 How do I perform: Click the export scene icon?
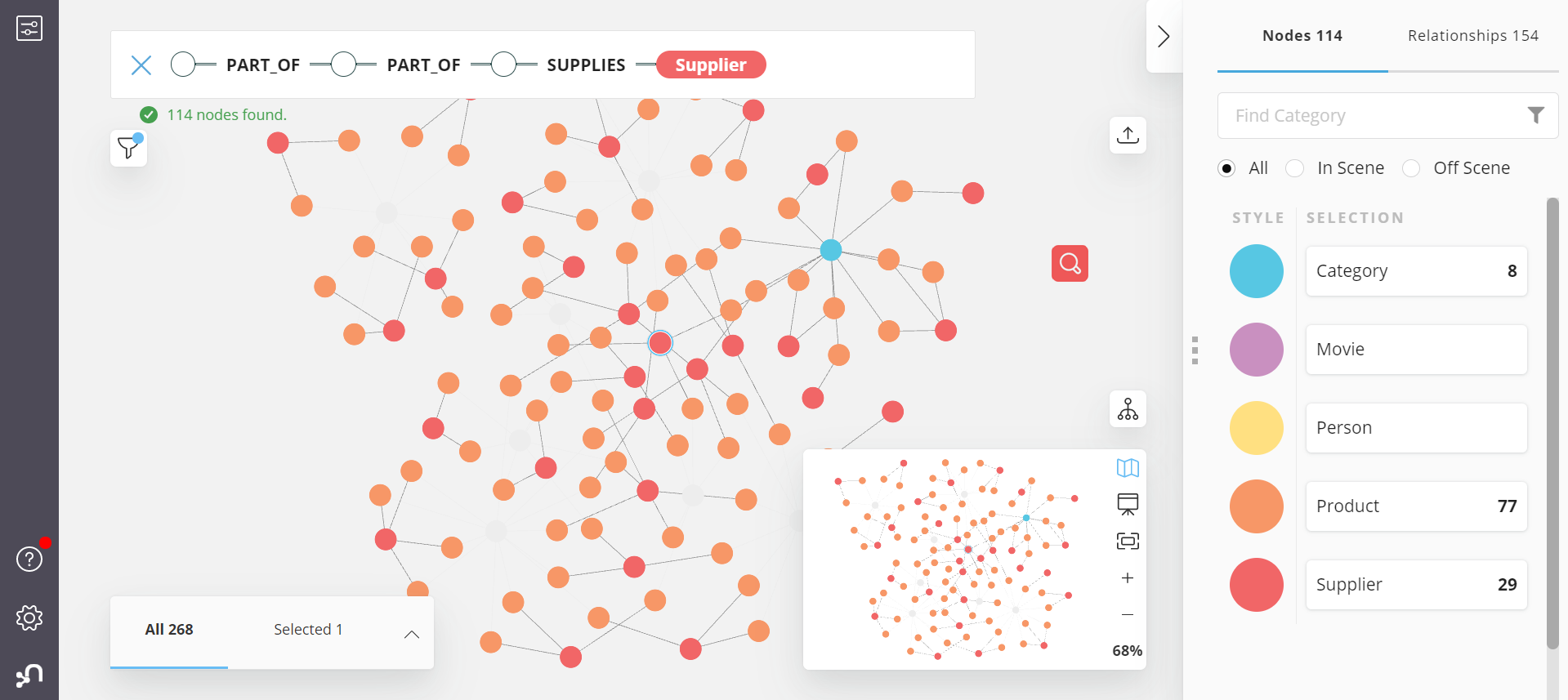pos(1128,135)
